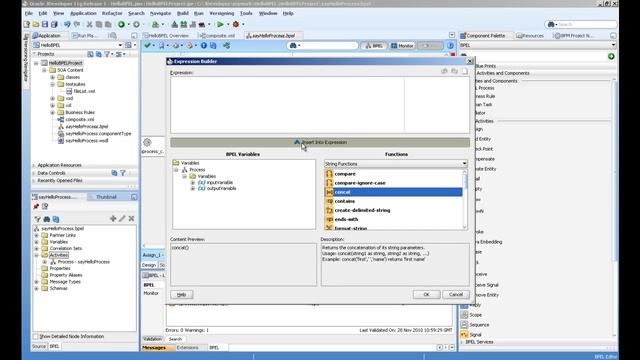
Task: Click Insert Into Expression button
Action: (320, 142)
